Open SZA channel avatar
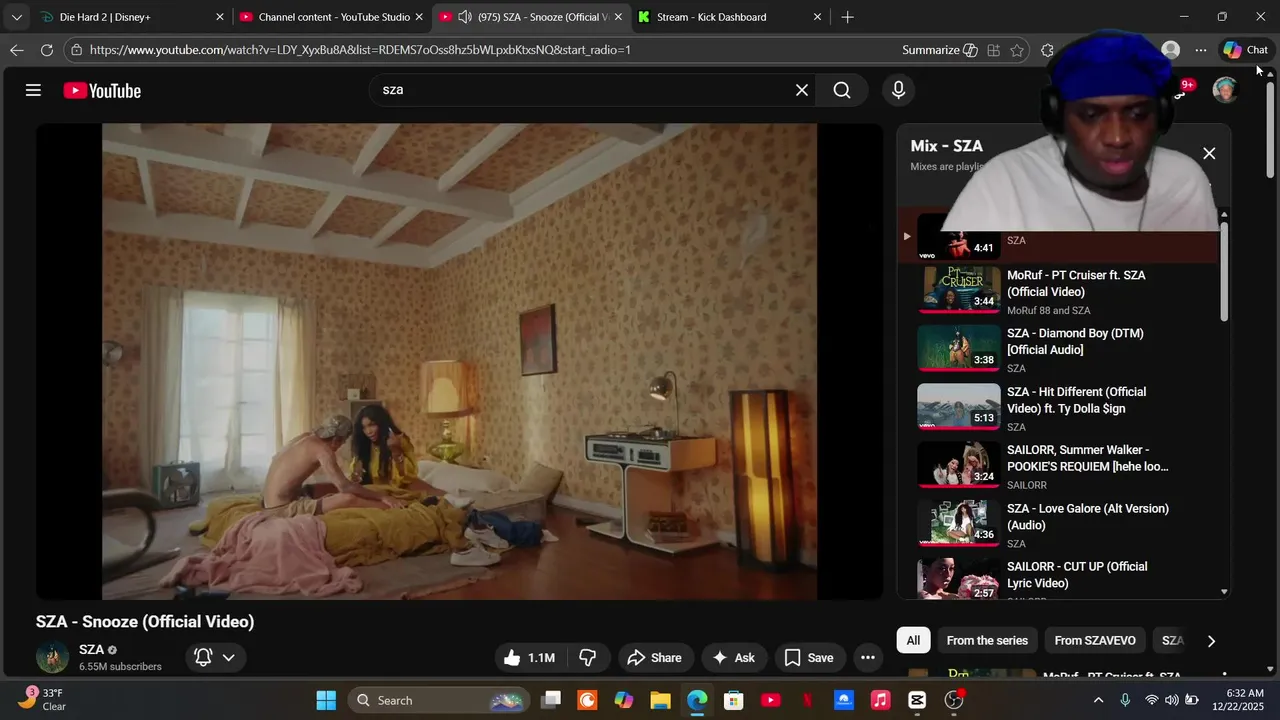 (52, 657)
